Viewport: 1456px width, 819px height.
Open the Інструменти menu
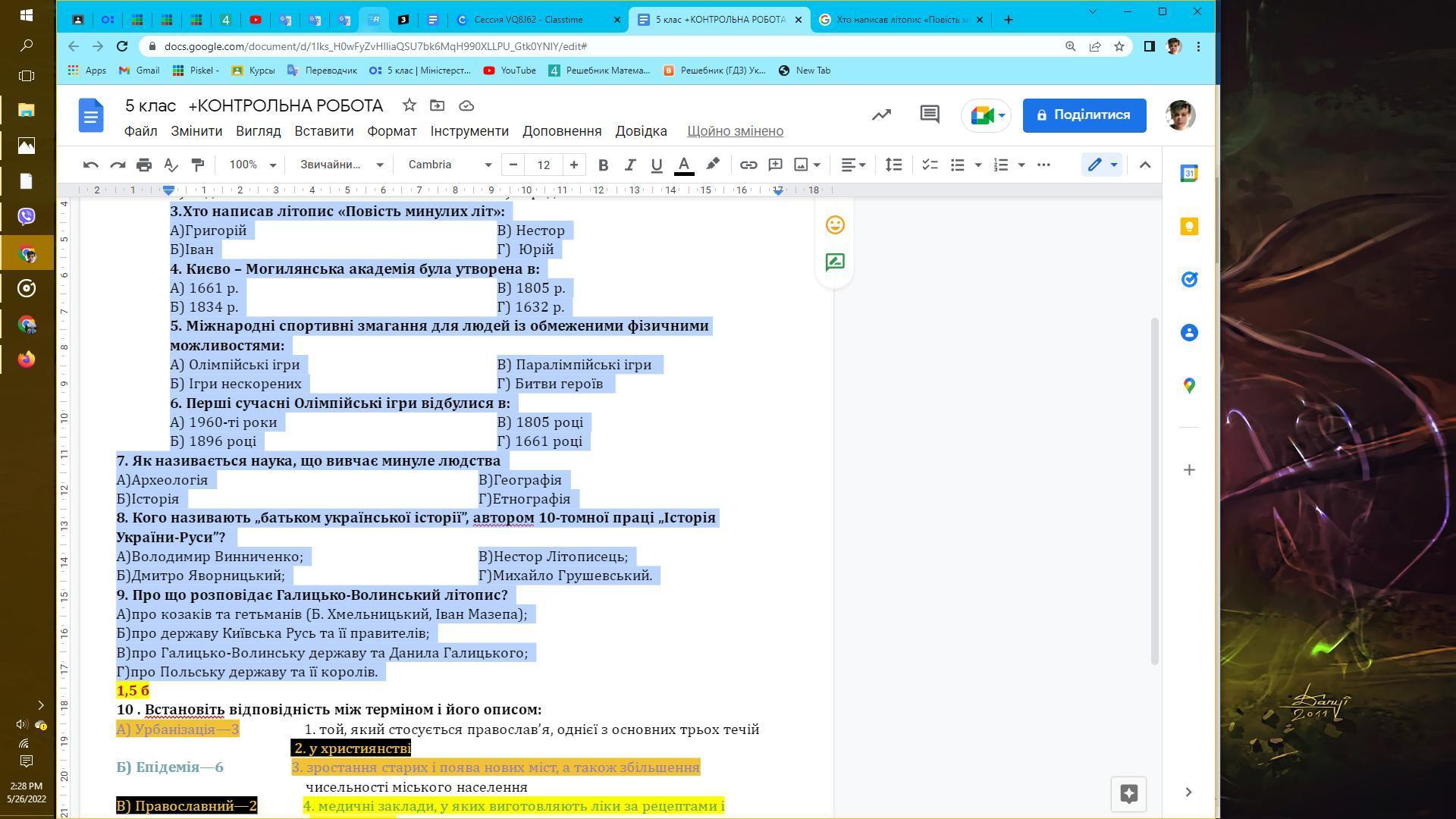point(469,131)
